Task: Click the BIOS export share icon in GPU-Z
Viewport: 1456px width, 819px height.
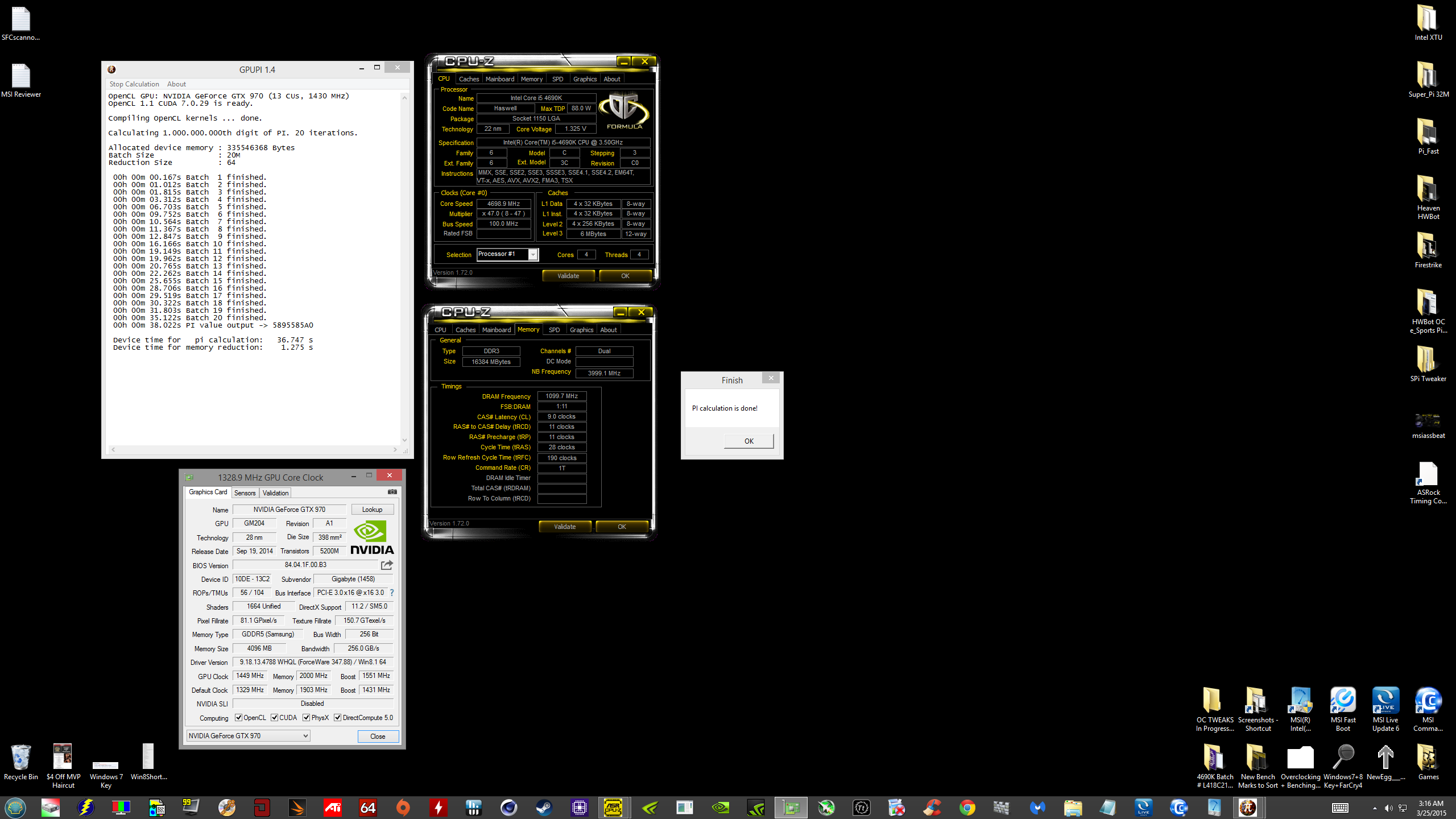Action: tap(387, 565)
